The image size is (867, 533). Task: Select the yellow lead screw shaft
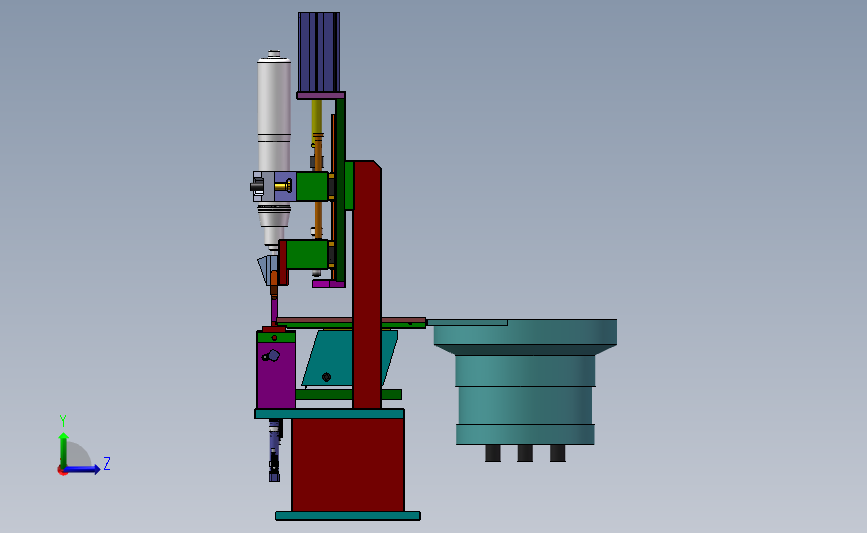coord(317,117)
